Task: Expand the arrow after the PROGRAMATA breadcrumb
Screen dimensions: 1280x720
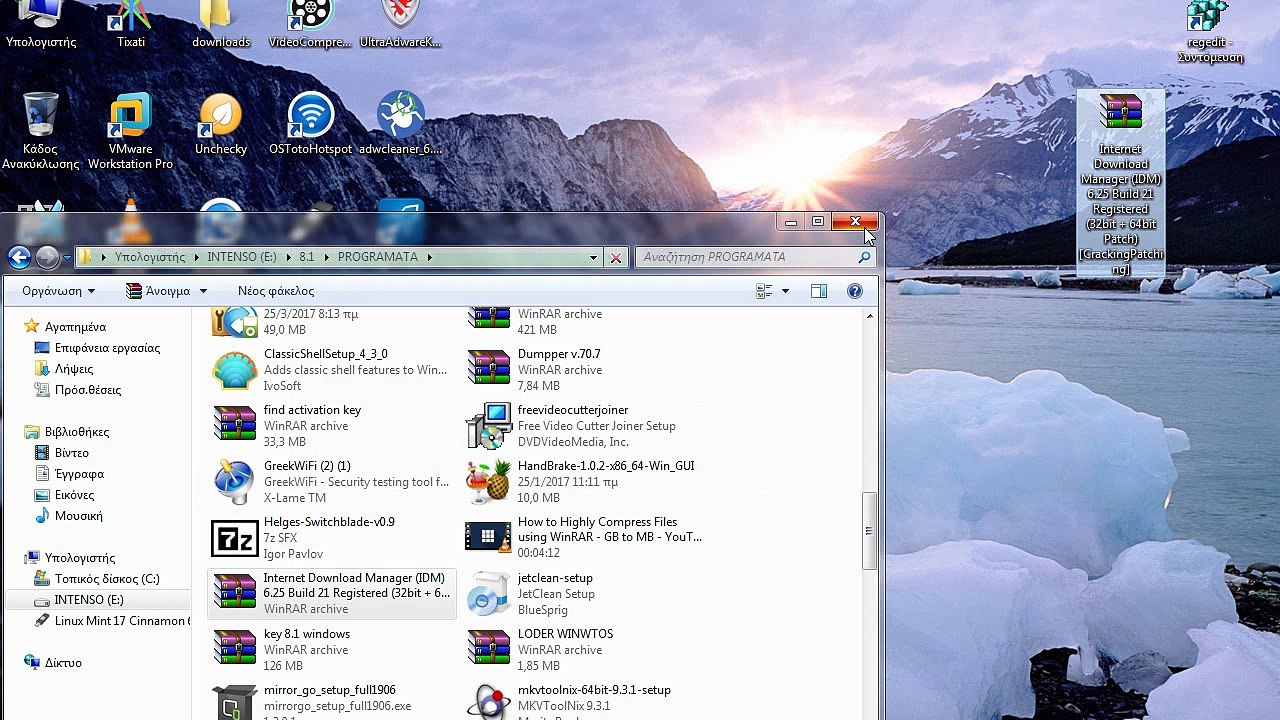Action: (x=430, y=257)
